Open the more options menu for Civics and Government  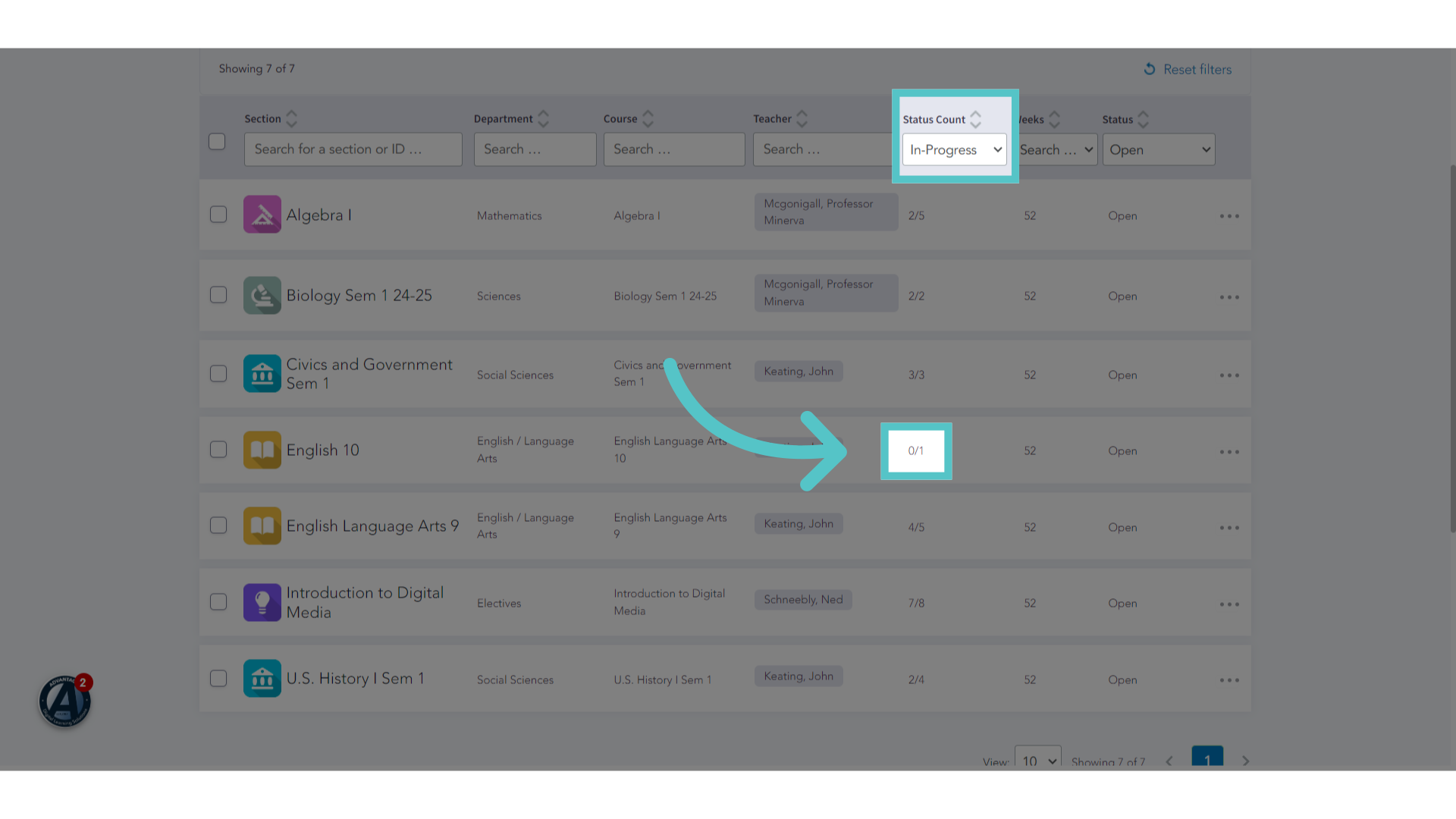coord(1229,375)
